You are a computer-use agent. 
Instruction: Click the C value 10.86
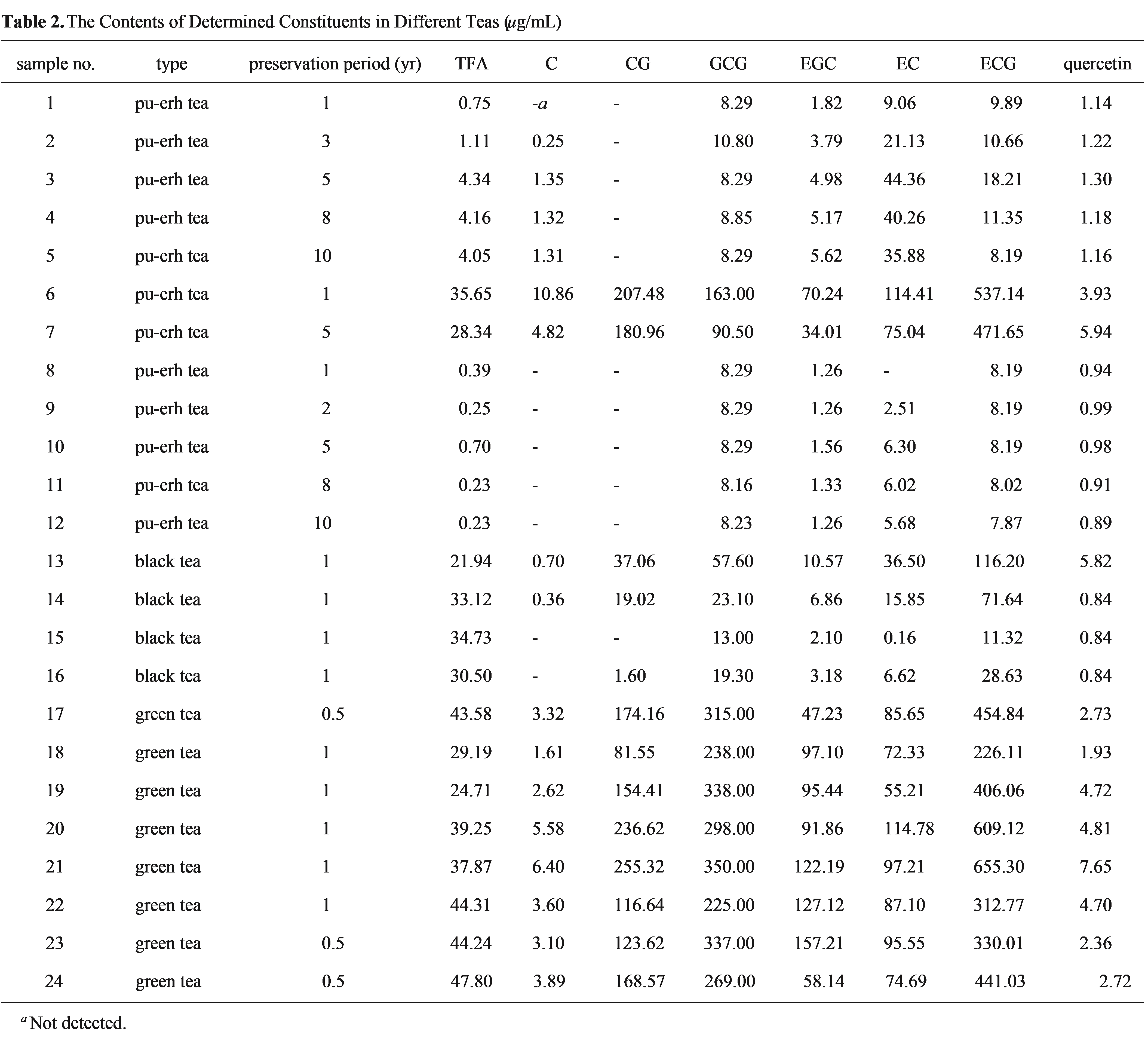(553, 294)
